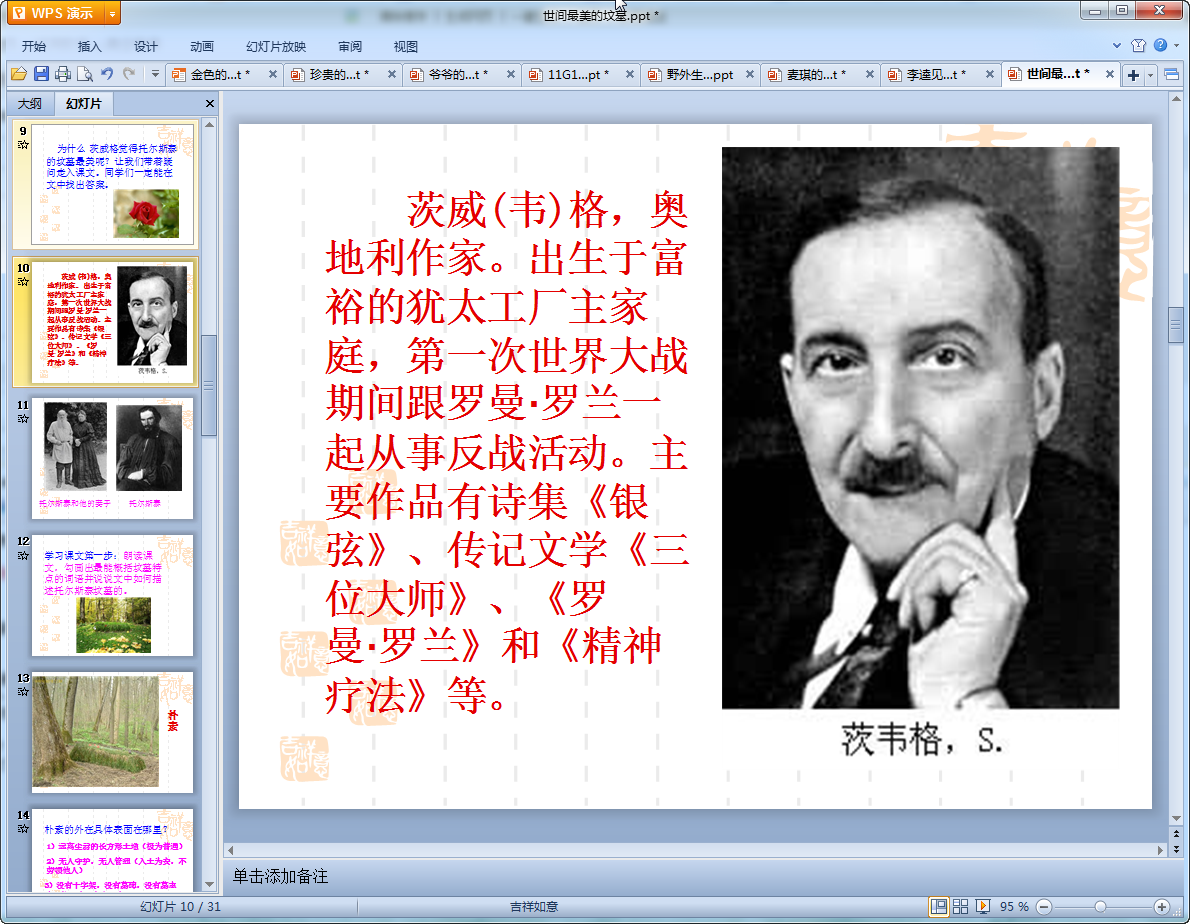Save the presentation with the floppy disk icon
1190x924 pixels.
tap(41, 74)
